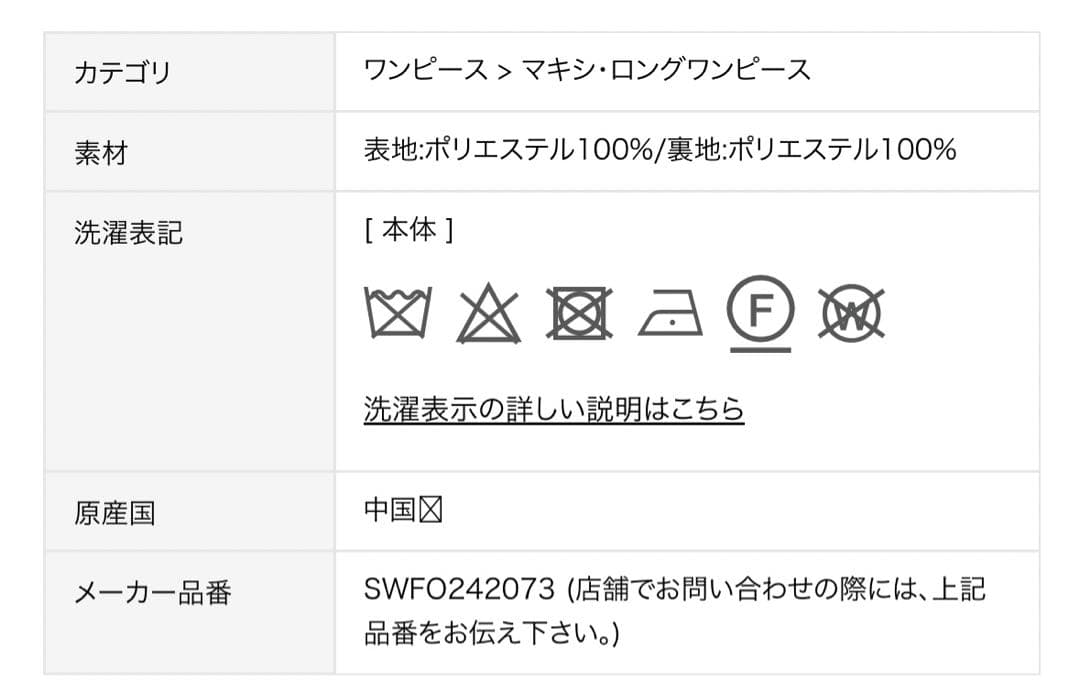The width and height of the screenshot is (1080, 683).
Task: Click the store inquiry note text
Action: point(776,591)
